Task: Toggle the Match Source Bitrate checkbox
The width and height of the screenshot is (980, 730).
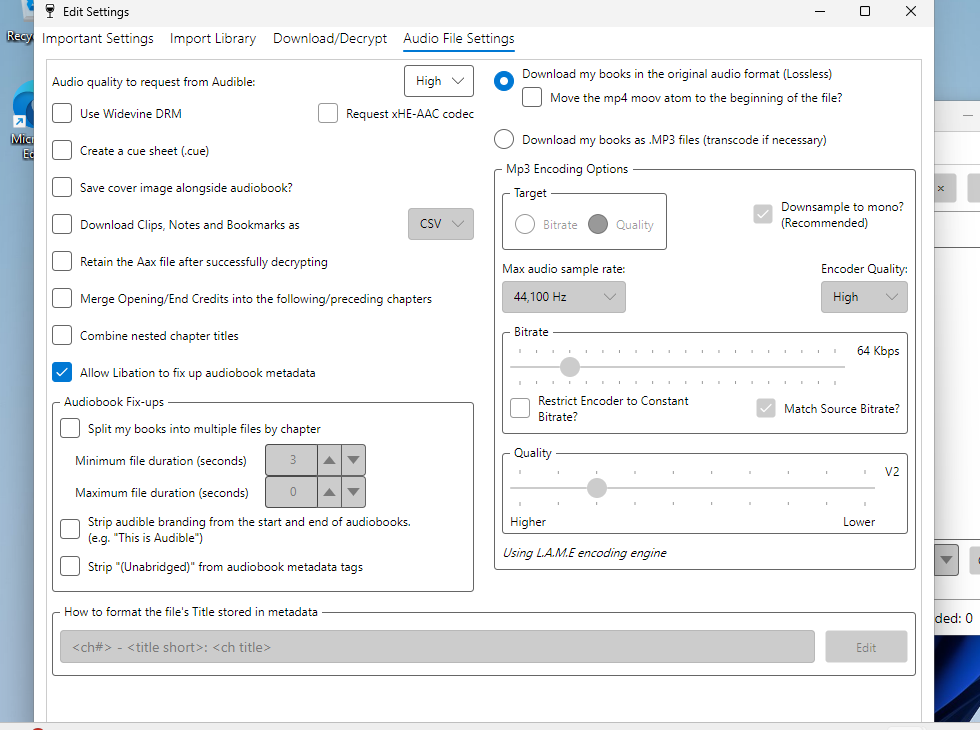Action: tap(766, 408)
